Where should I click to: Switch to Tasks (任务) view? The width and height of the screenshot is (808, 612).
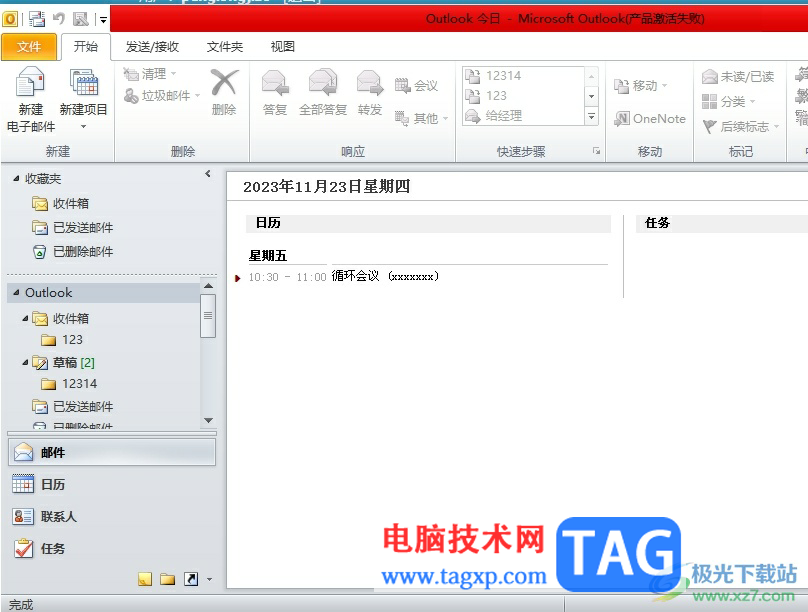tap(112, 549)
